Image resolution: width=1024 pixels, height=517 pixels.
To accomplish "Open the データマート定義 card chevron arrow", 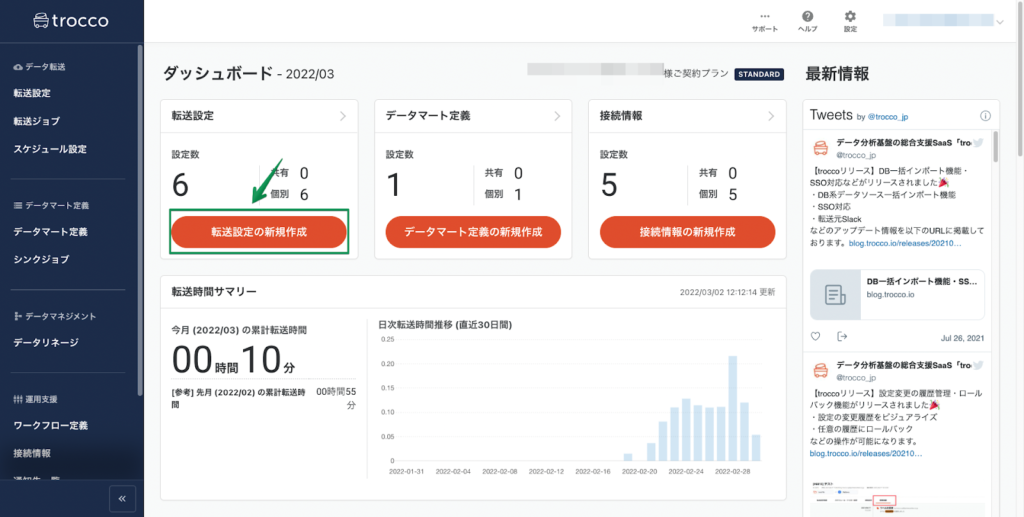I will tap(557, 116).
